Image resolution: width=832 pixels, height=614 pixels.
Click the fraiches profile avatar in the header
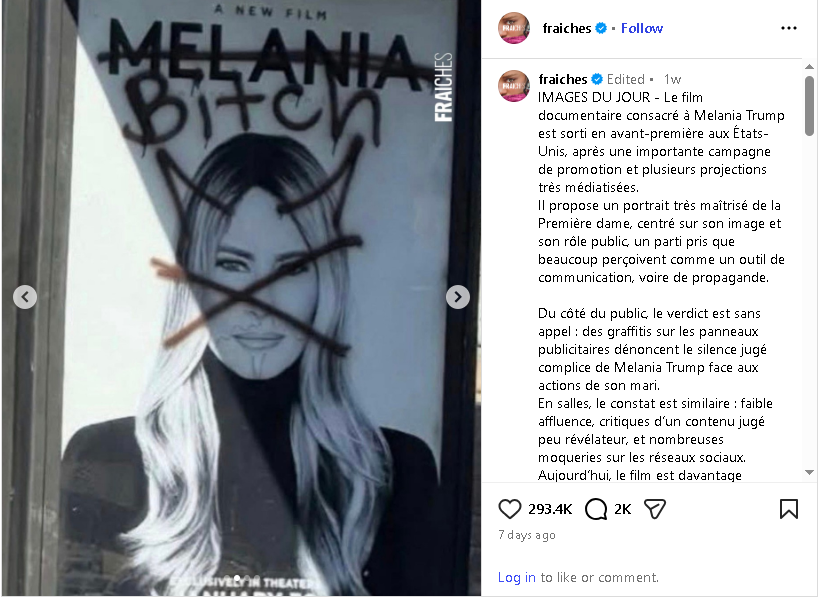click(x=513, y=28)
